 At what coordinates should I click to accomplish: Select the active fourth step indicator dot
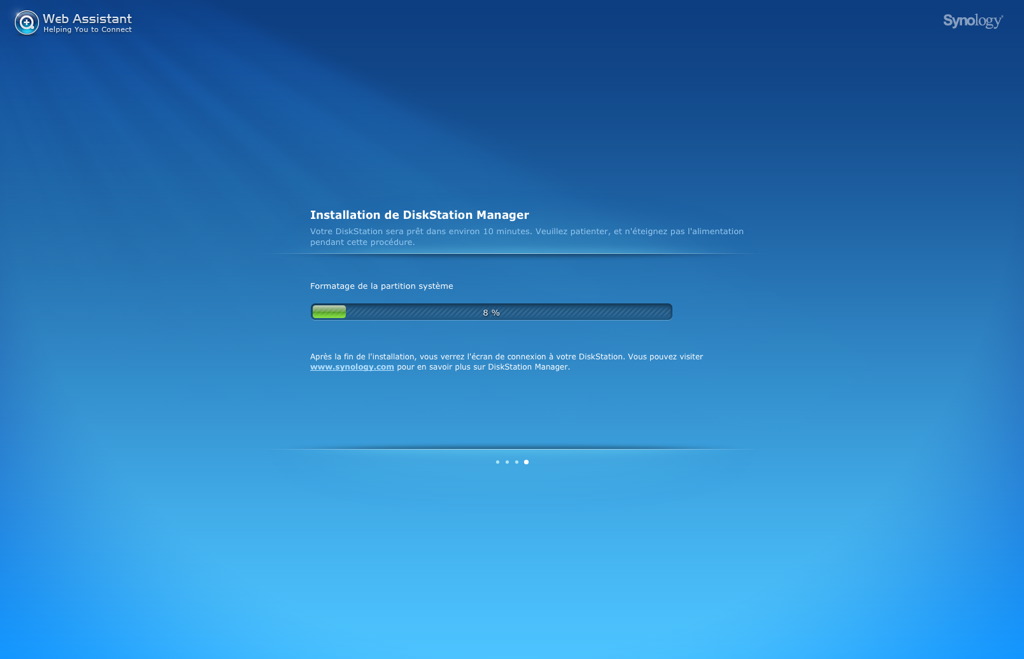tap(526, 462)
